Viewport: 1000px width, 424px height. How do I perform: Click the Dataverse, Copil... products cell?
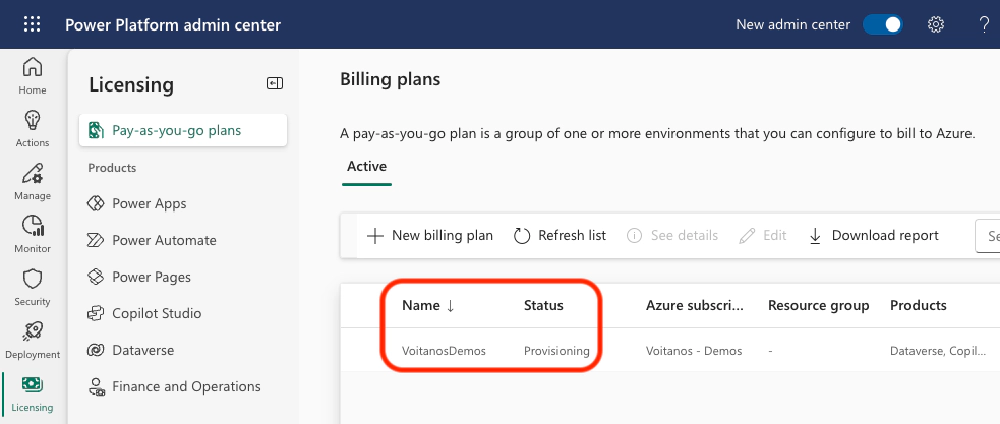(938, 351)
